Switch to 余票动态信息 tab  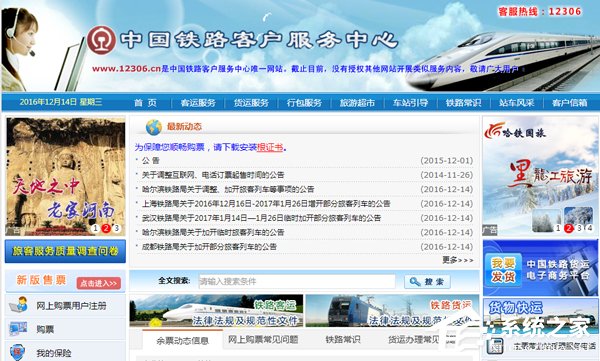pyautogui.click(x=182, y=340)
